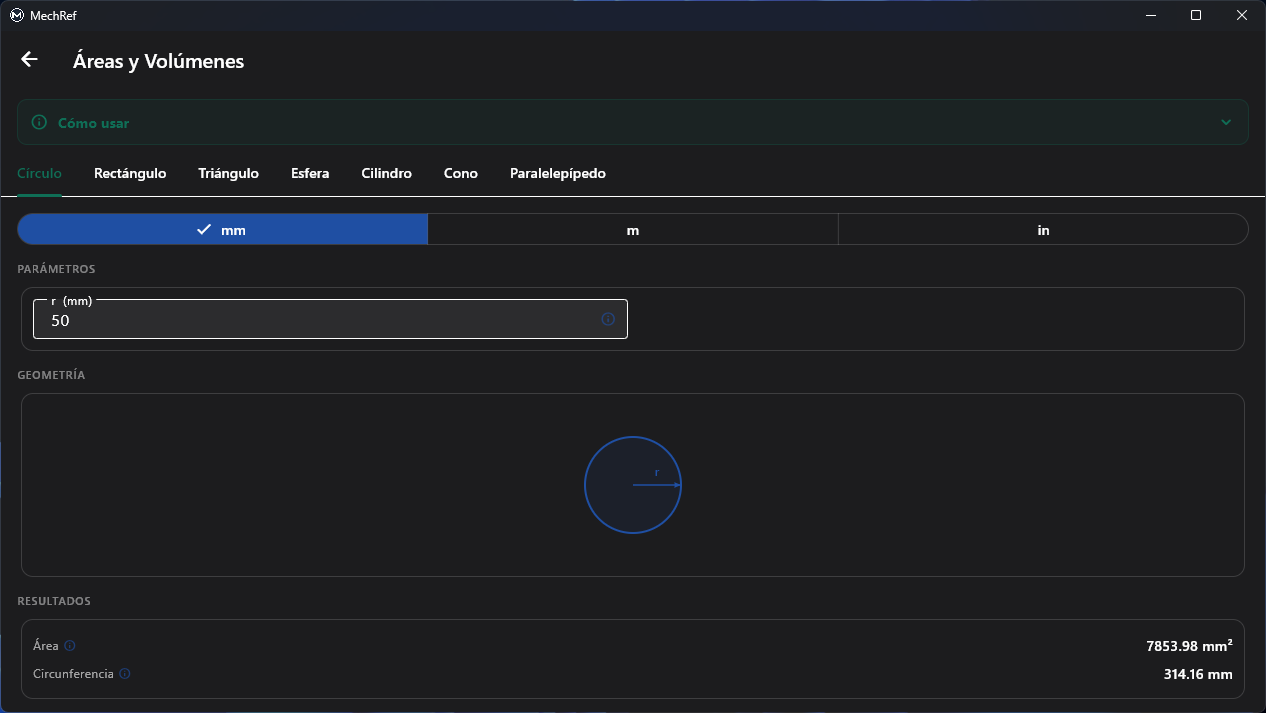Click the MechRef app logo icon
This screenshot has width=1266, height=713.
pos(16,15)
